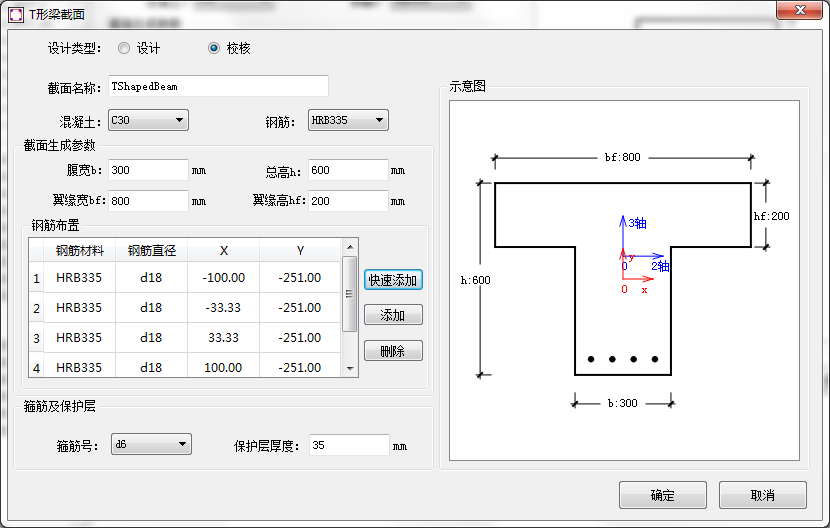
Task: Close the T形梁截面 dialog window
Action: click(x=799, y=10)
